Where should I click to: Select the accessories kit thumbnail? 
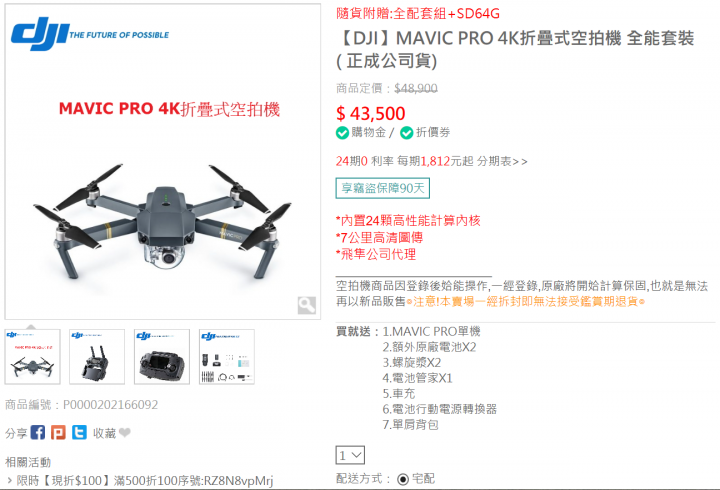coord(227,357)
